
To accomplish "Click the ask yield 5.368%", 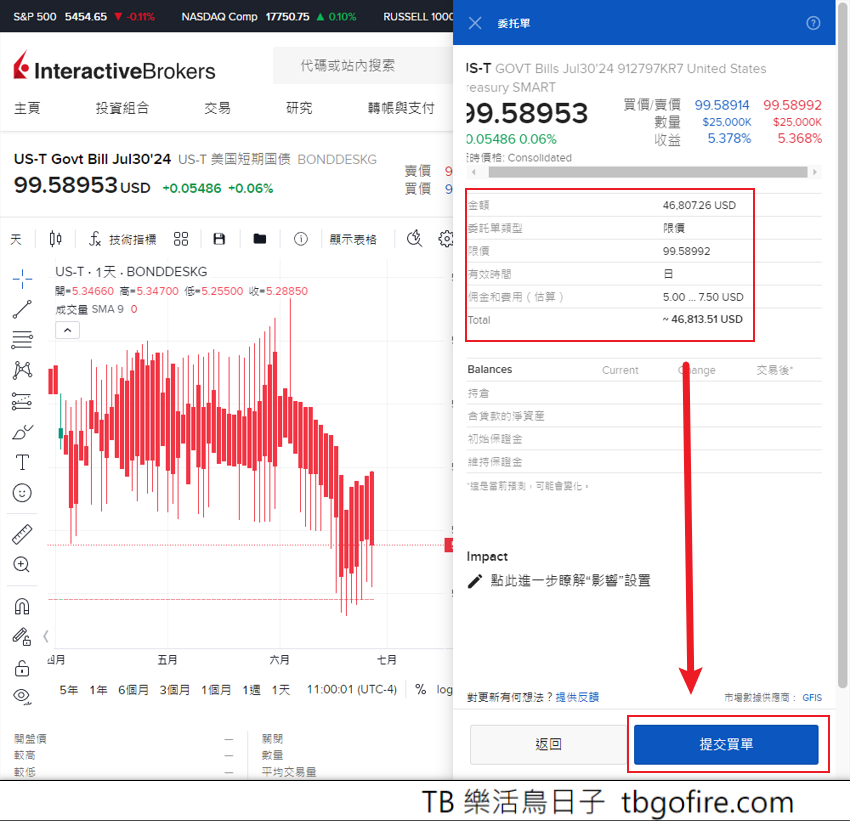I will pos(800,139).
